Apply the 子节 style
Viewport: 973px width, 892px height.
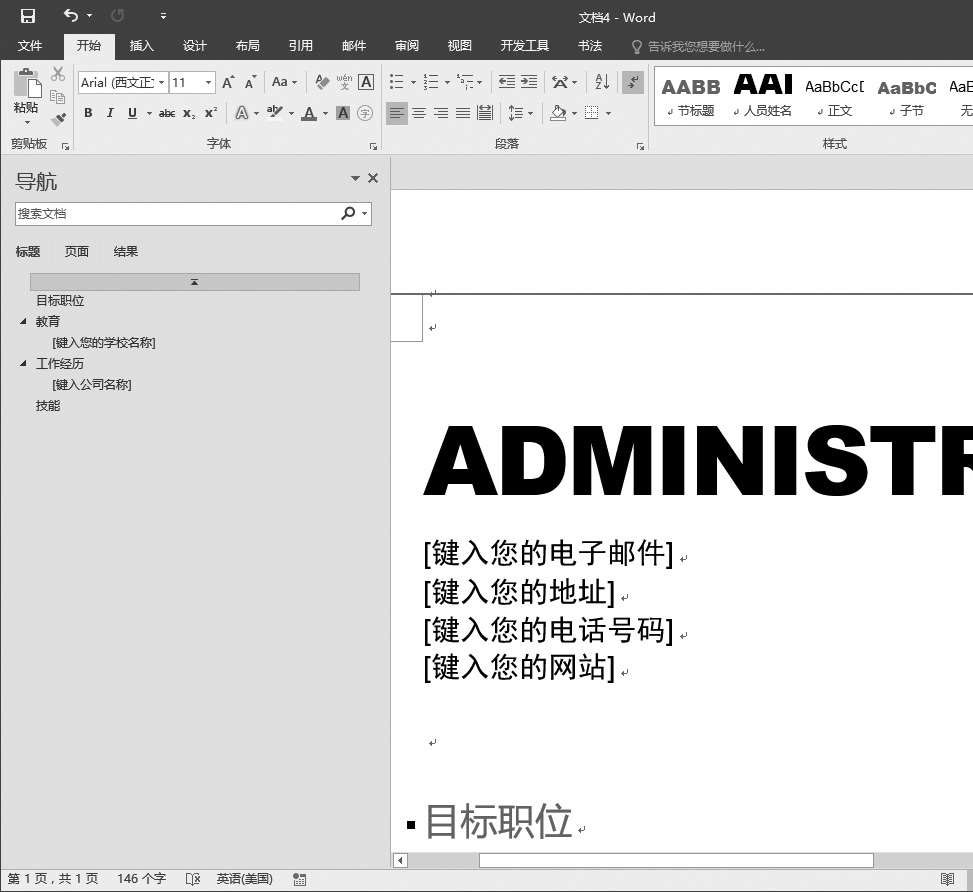point(907,97)
